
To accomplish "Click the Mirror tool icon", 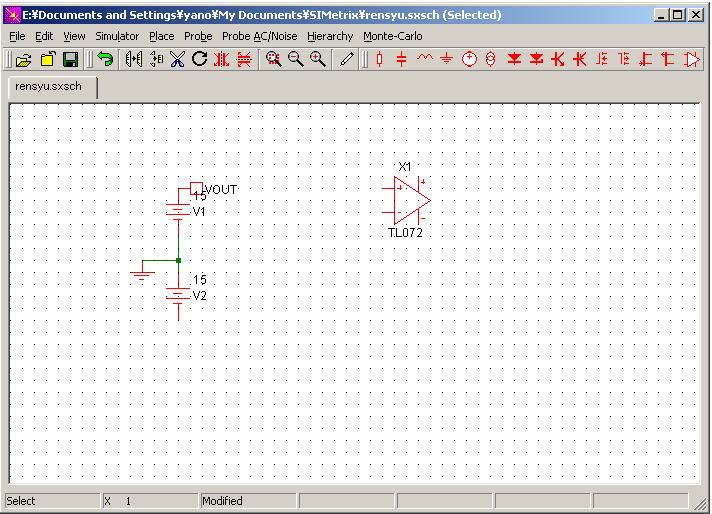I will coord(134,59).
